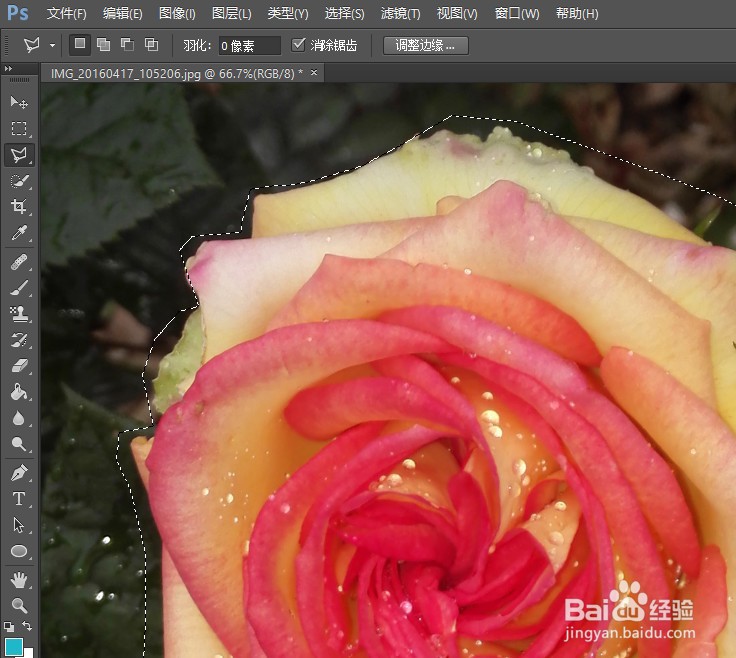Open the 视图(V) menu
This screenshot has width=736, height=658.
click(x=457, y=14)
